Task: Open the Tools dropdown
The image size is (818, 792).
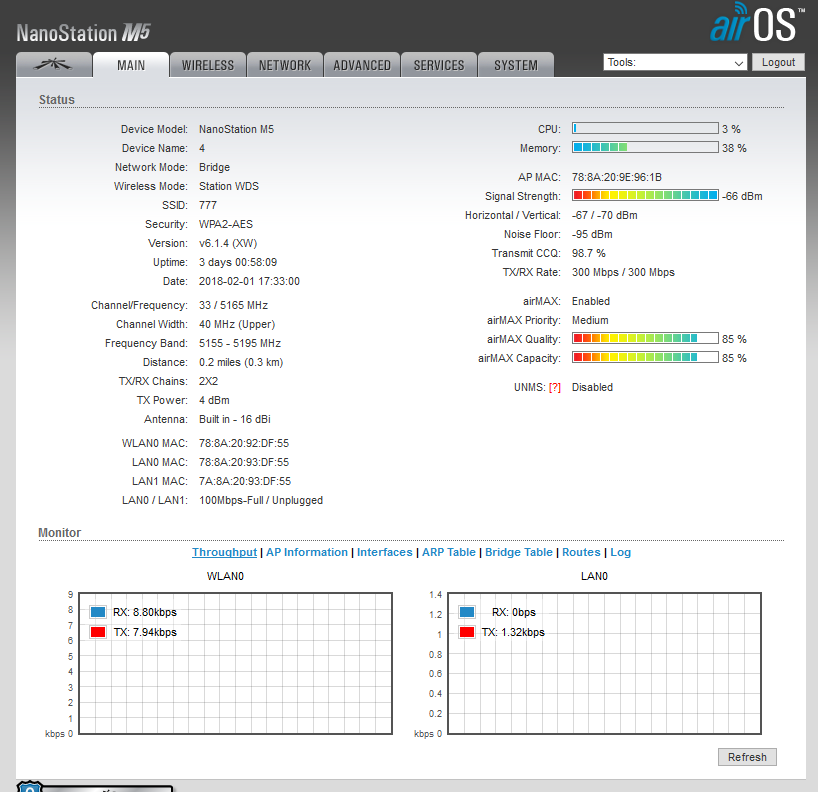Action: tap(675, 63)
